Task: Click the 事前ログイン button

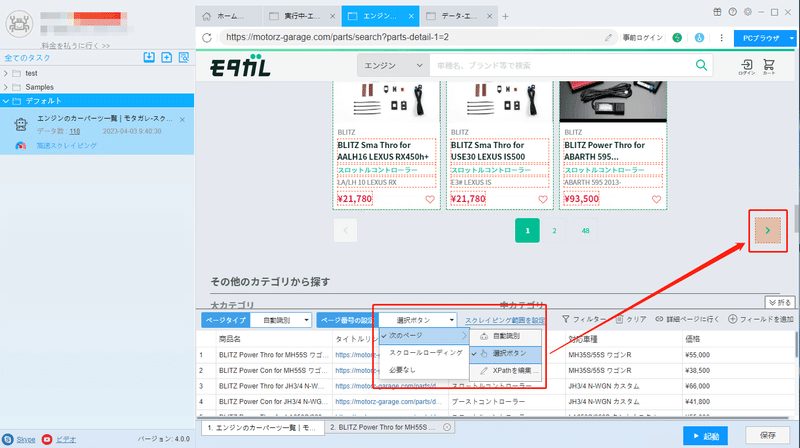Action: [642, 37]
